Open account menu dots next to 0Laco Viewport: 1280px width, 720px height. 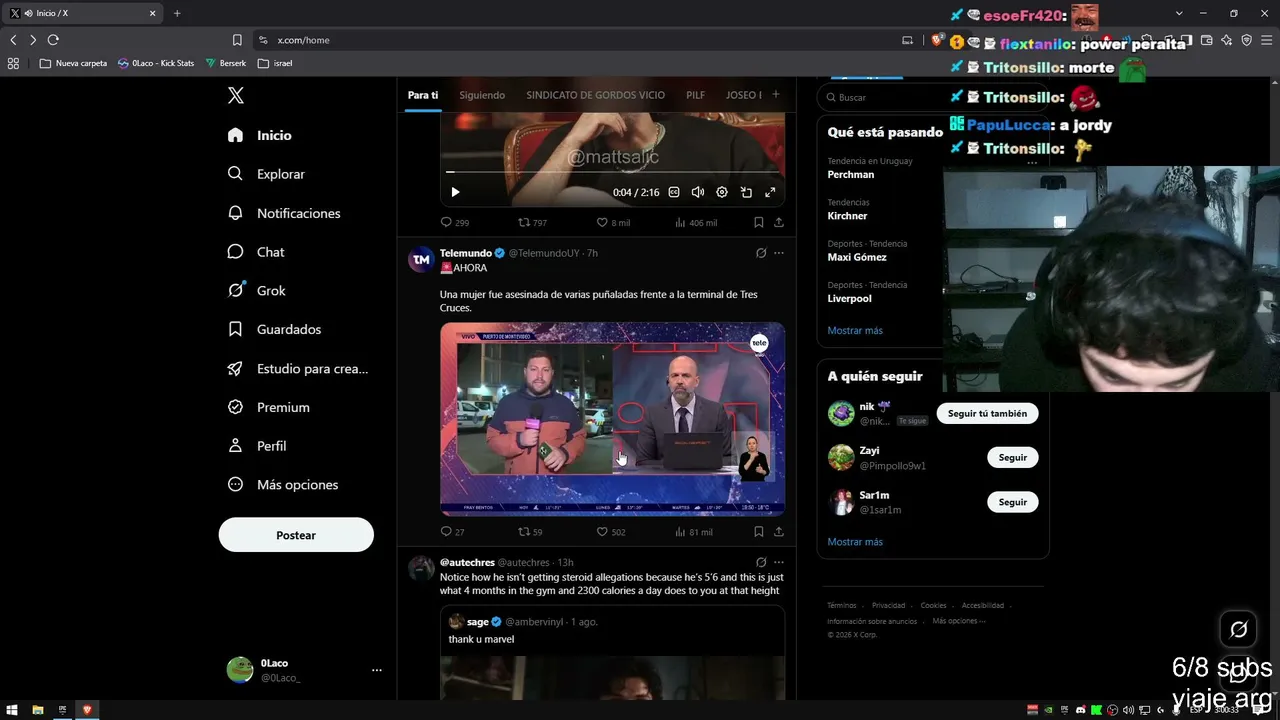point(377,670)
